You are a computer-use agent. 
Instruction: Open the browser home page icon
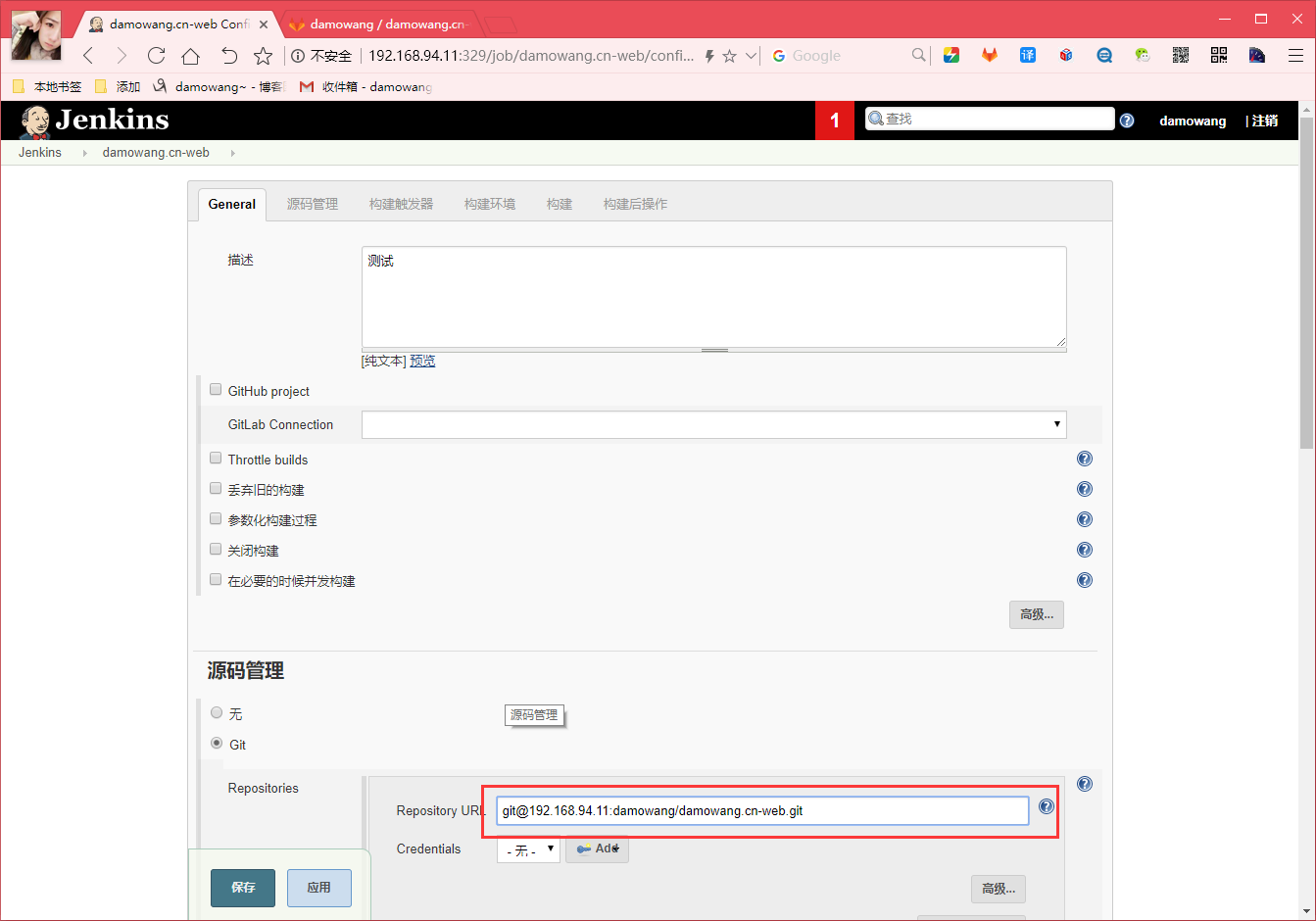click(191, 56)
